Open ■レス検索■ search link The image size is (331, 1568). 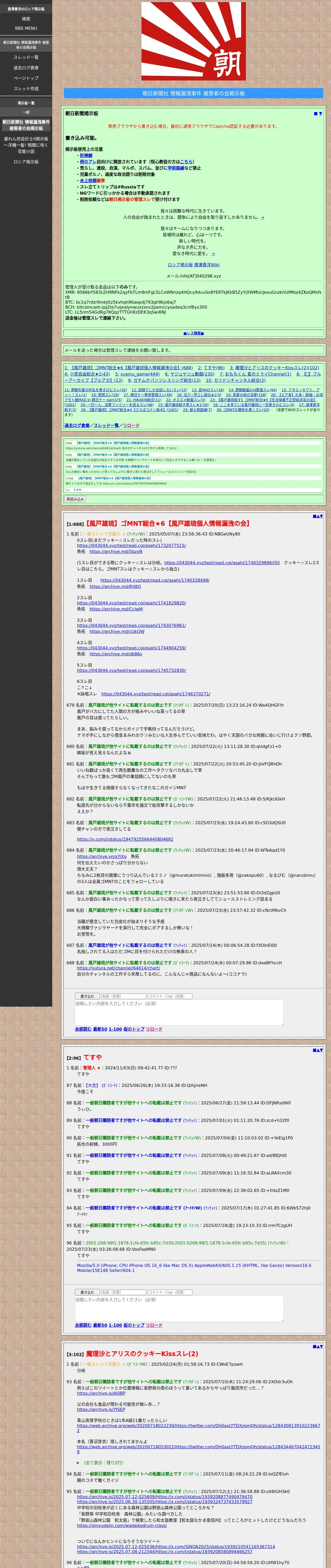[193, 333]
